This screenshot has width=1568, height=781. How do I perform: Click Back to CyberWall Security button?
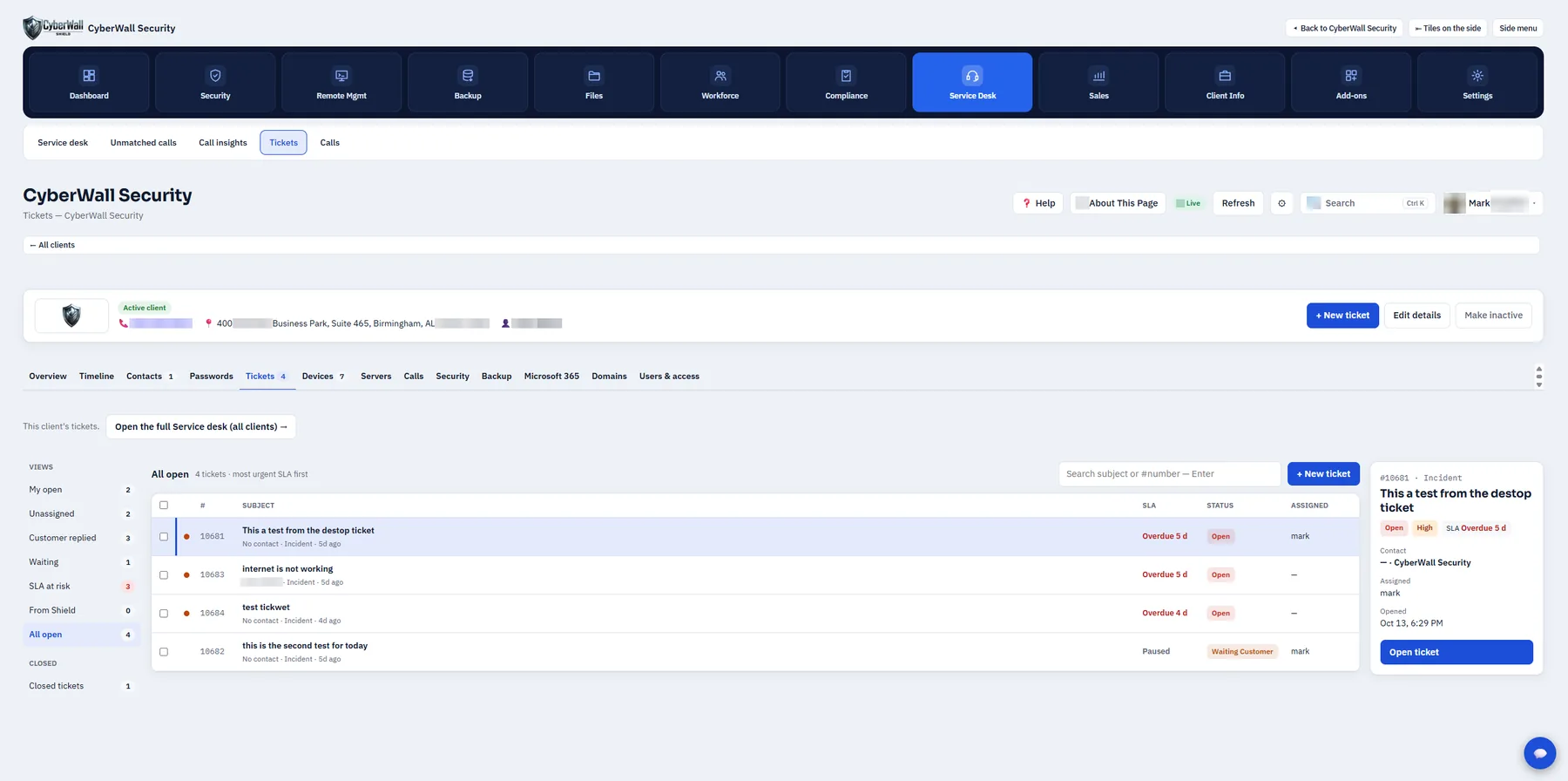(x=1344, y=28)
